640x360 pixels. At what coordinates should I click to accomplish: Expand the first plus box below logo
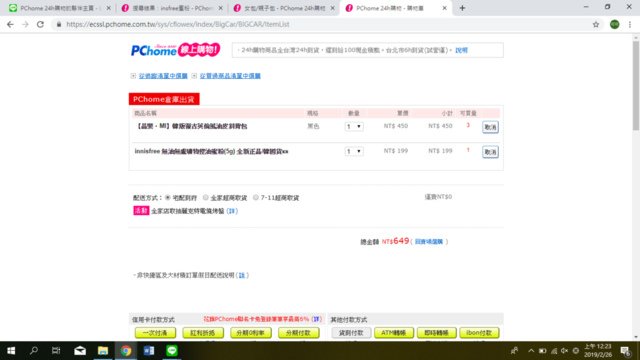[x=133, y=76]
